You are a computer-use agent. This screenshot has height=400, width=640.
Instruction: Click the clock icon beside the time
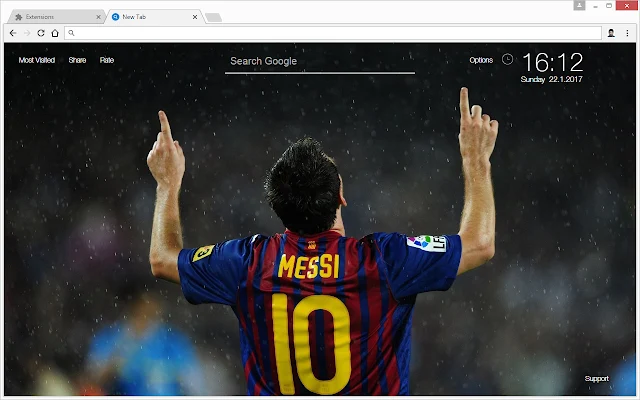(x=507, y=60)
